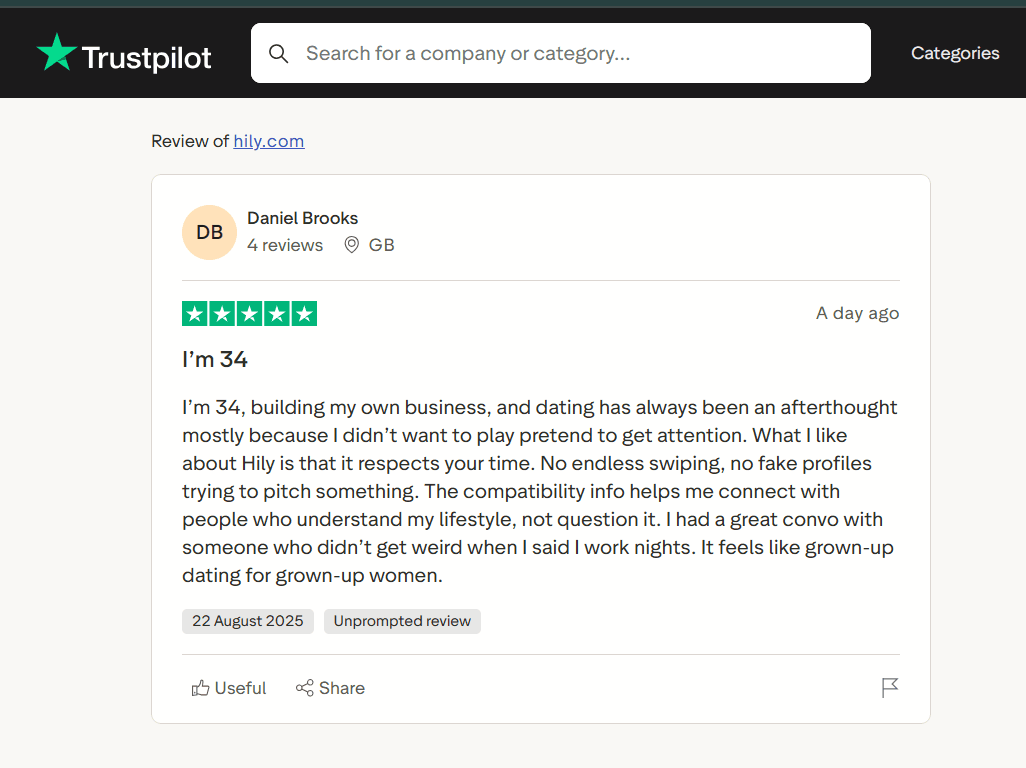1026x768 pixels.
Task: Open the hily.com company link
Action: pos(268,141)
